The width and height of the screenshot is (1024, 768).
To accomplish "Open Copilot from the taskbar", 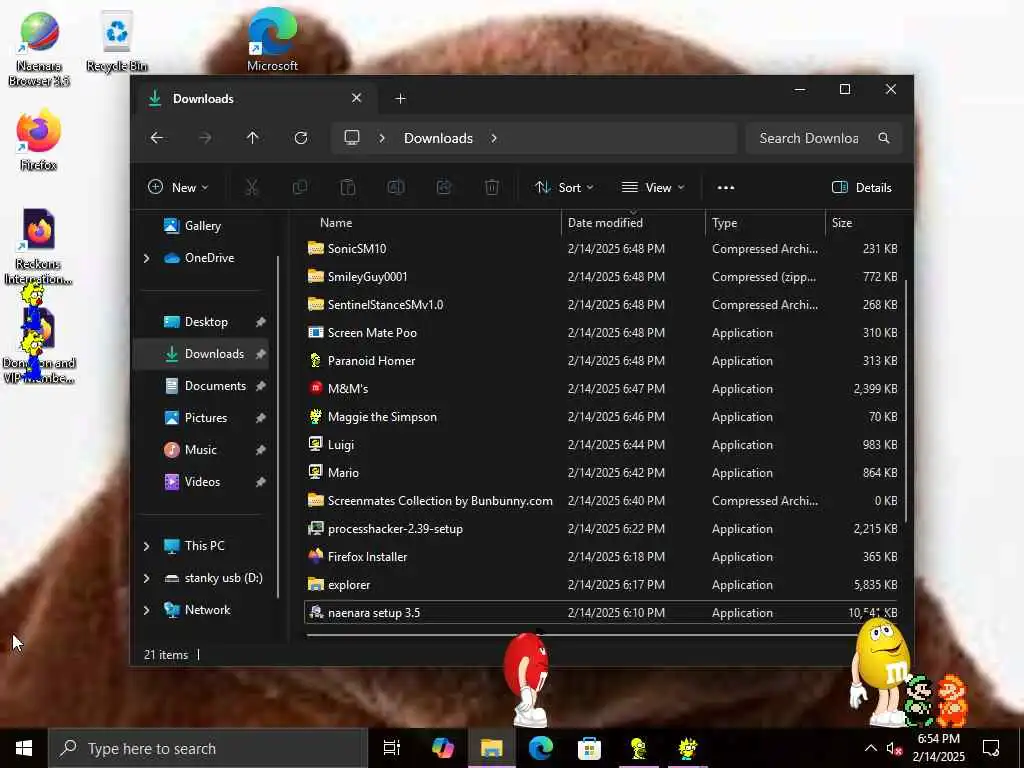I will click(x=443, y=748).
